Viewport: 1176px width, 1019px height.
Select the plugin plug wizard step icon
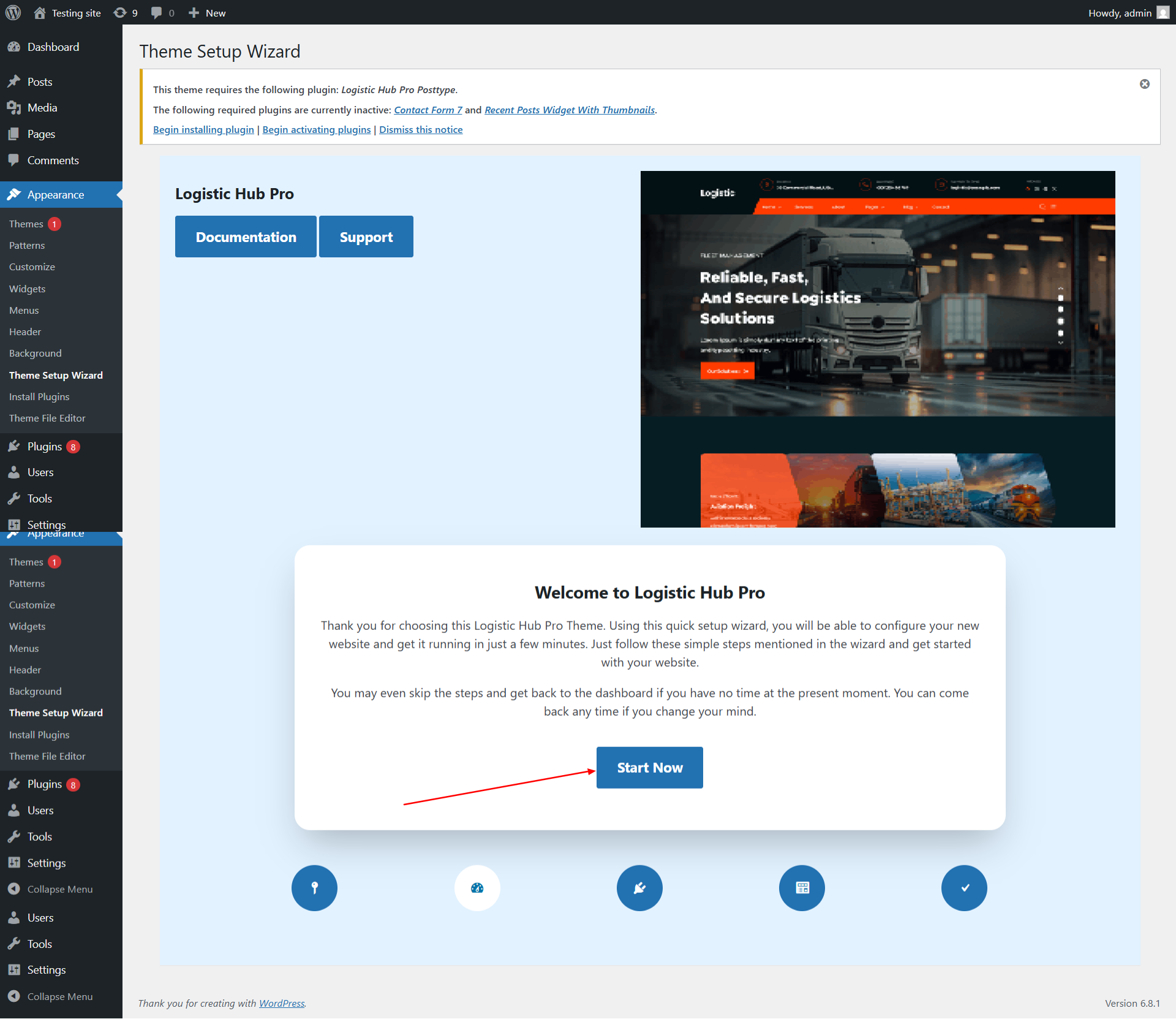(x=639, y=888)
